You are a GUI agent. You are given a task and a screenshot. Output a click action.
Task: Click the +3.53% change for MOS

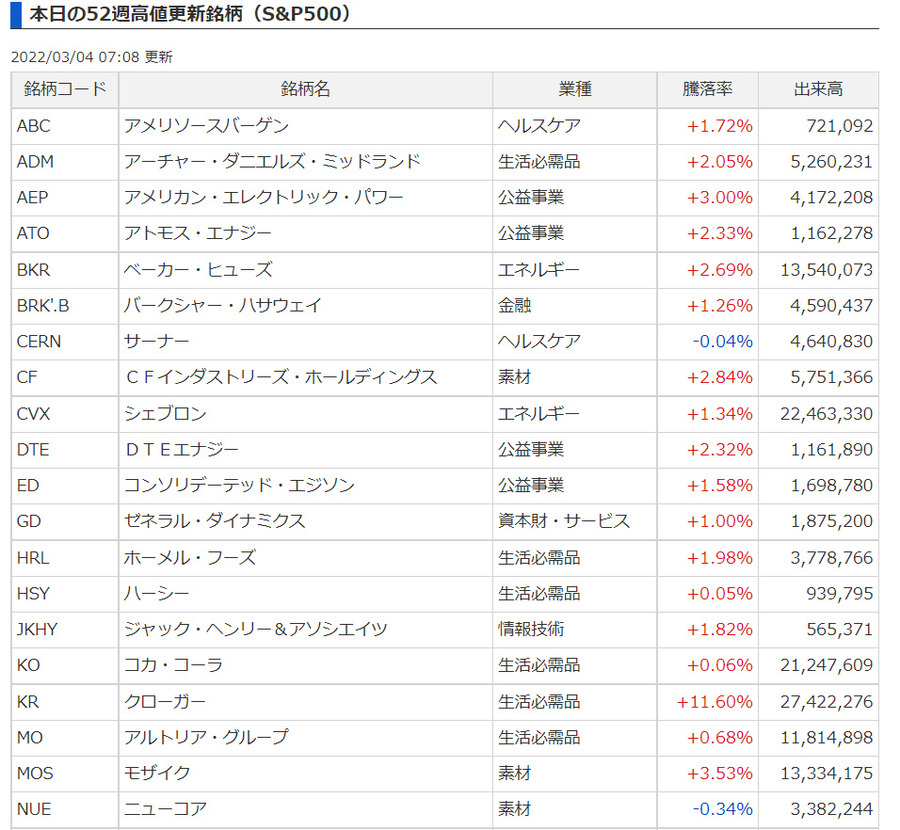[x=720, y=774]
